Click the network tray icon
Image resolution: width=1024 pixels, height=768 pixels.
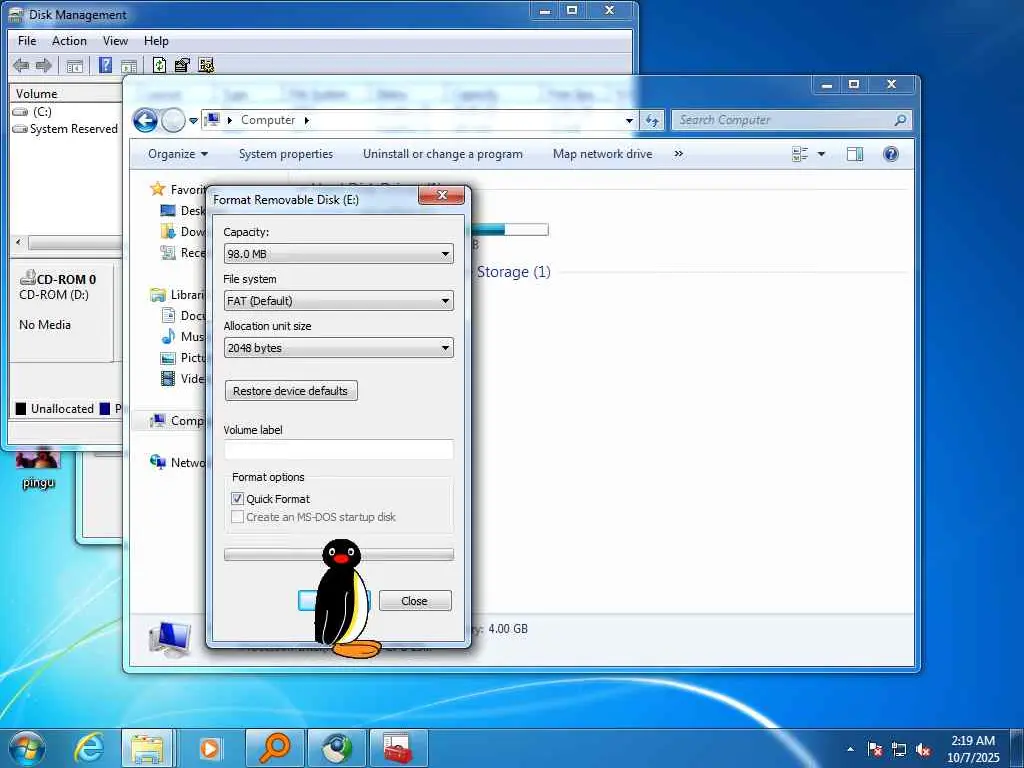pos(899,750)
